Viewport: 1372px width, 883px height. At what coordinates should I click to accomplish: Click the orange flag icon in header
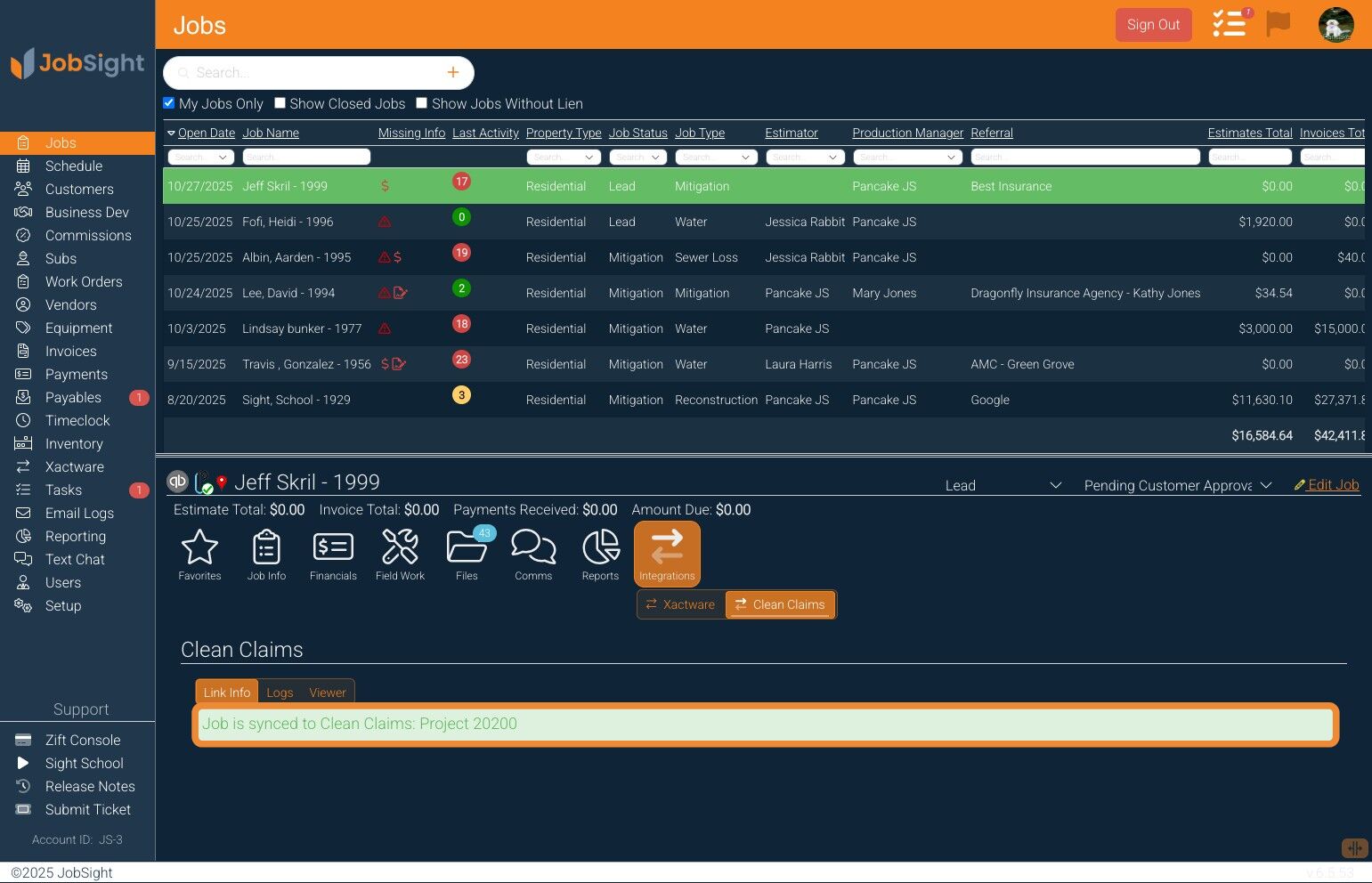pyautogui.click(x=1279, y=24)
